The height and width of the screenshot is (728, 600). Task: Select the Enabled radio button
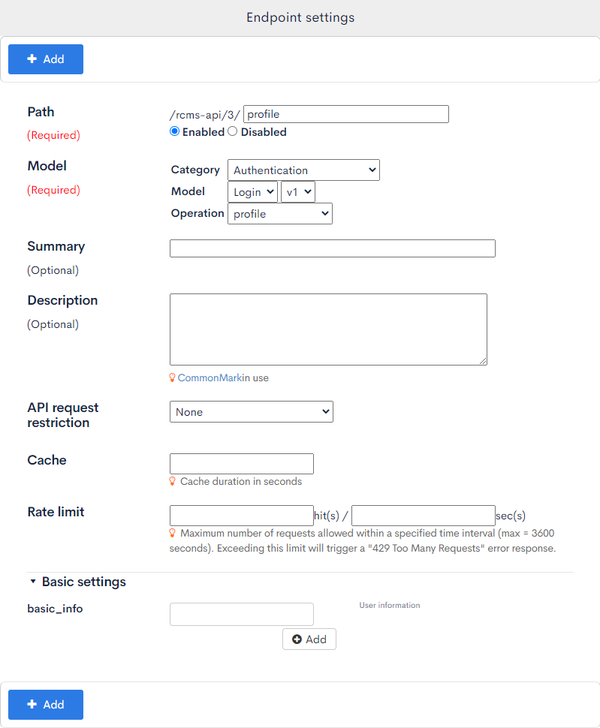click(175, 131)
